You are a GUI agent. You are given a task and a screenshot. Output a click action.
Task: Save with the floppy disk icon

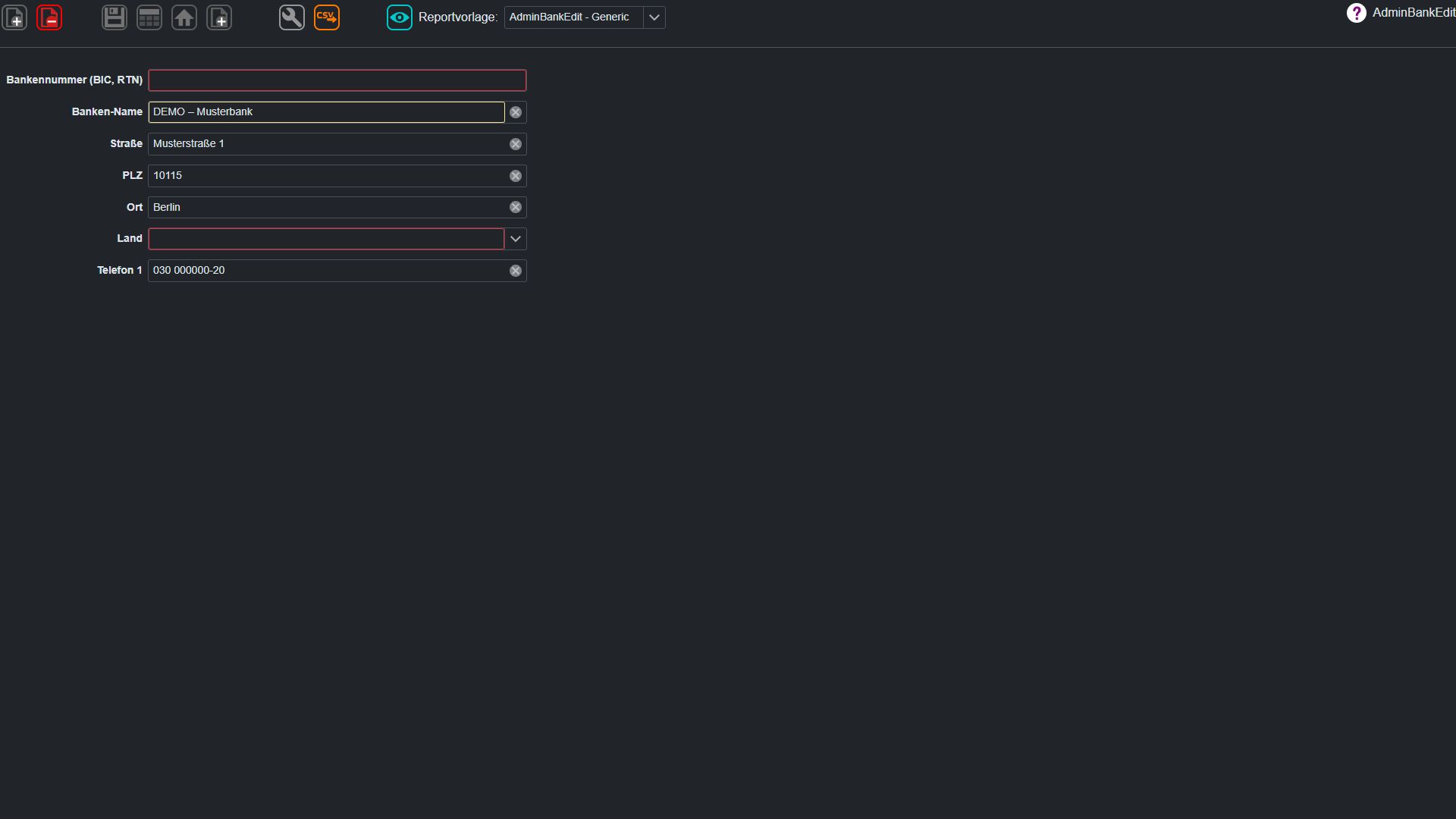pos(115,17)
